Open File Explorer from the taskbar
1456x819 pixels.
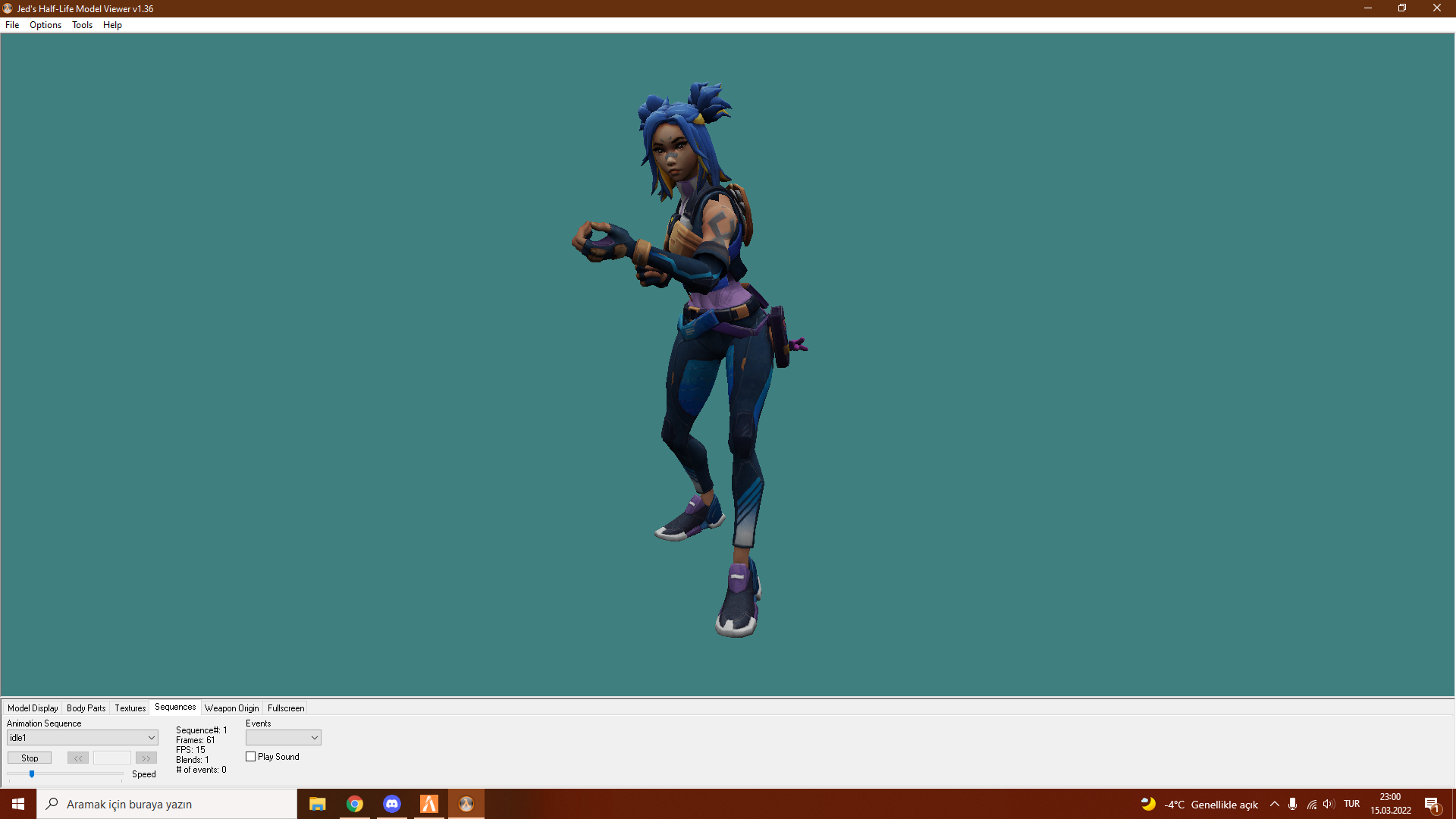coord(318,804)
